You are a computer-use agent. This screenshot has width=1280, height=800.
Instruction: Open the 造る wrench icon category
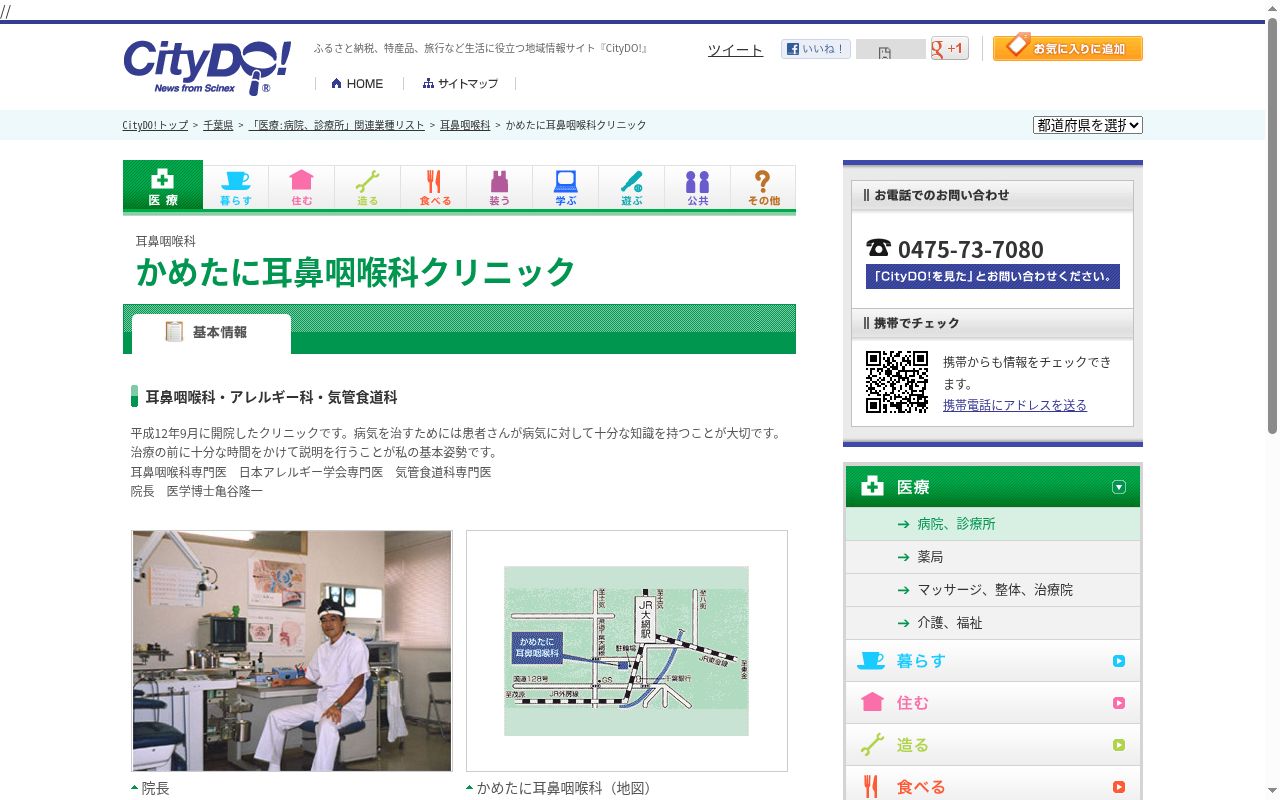click(368, 187)
